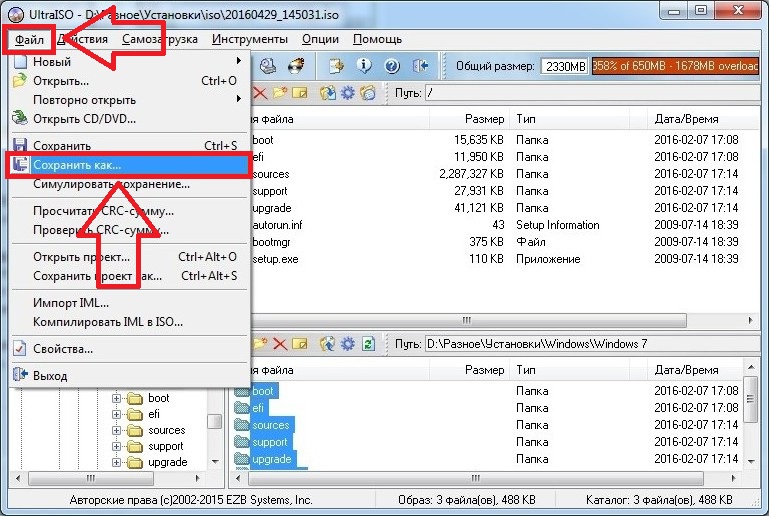Click the Info icon in the toolbar

coord(365,67)
